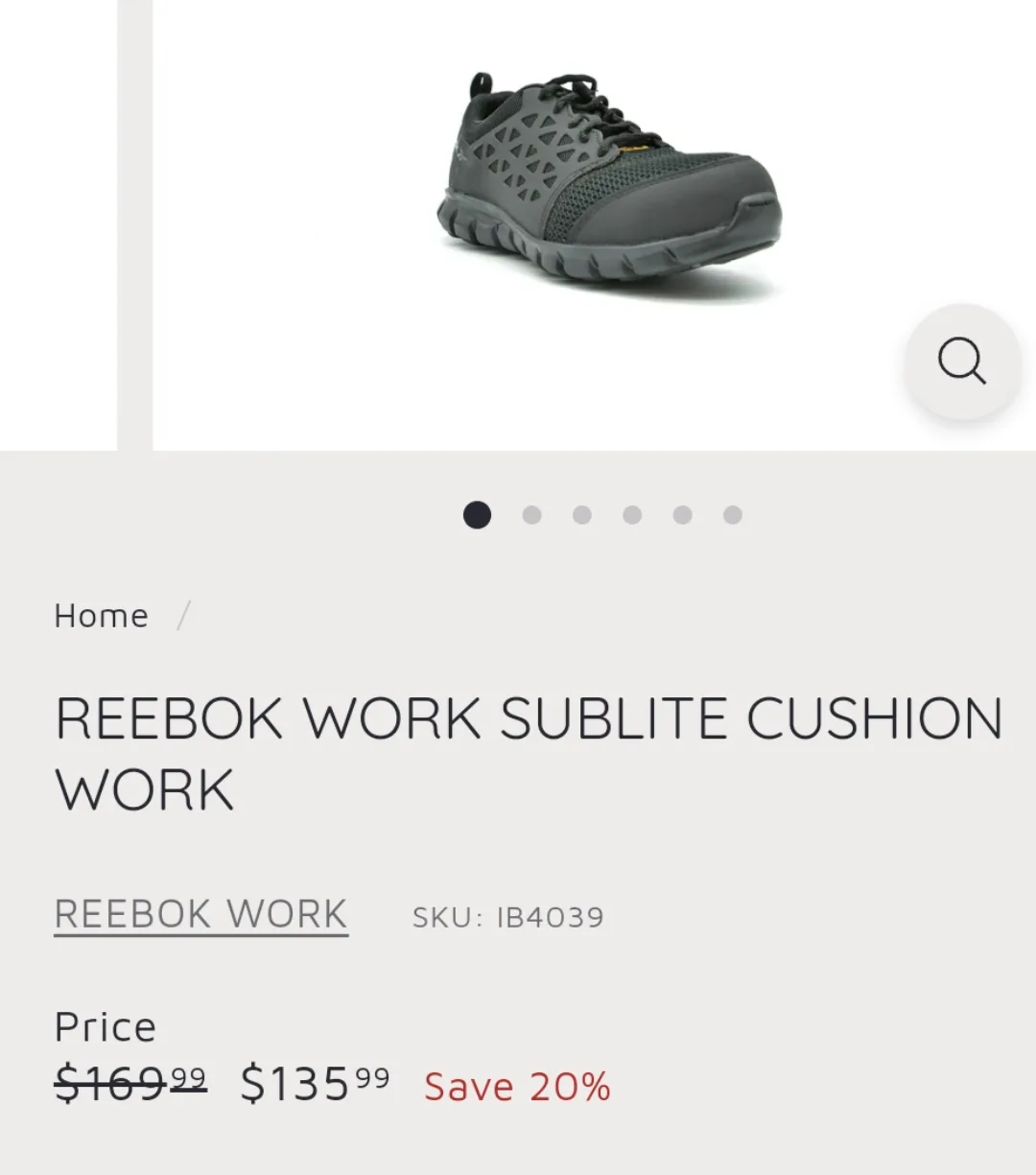Select the third image carousel dot
The image size is (1036, 1175).
579,515
